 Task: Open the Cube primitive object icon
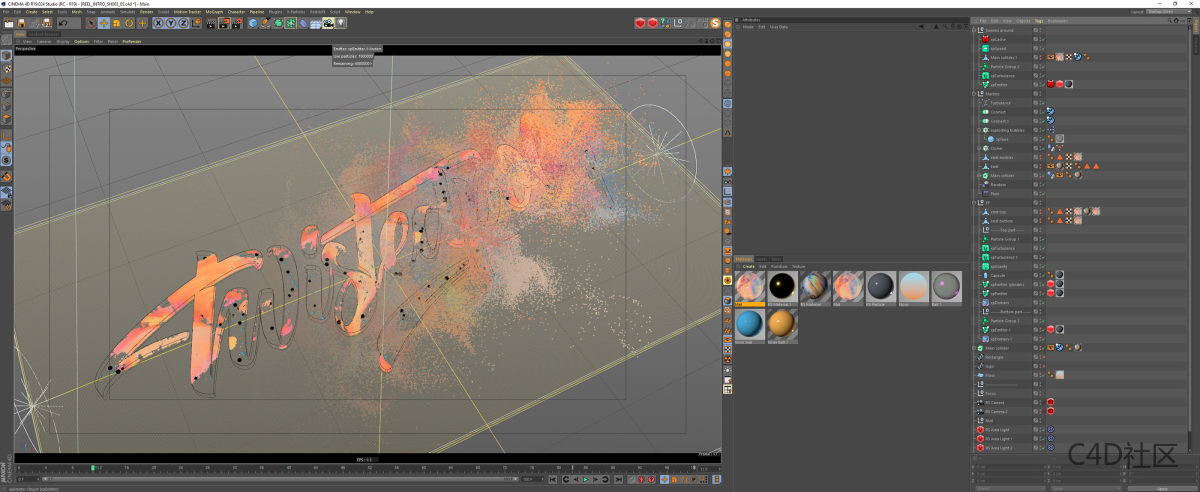click(253, 23)
